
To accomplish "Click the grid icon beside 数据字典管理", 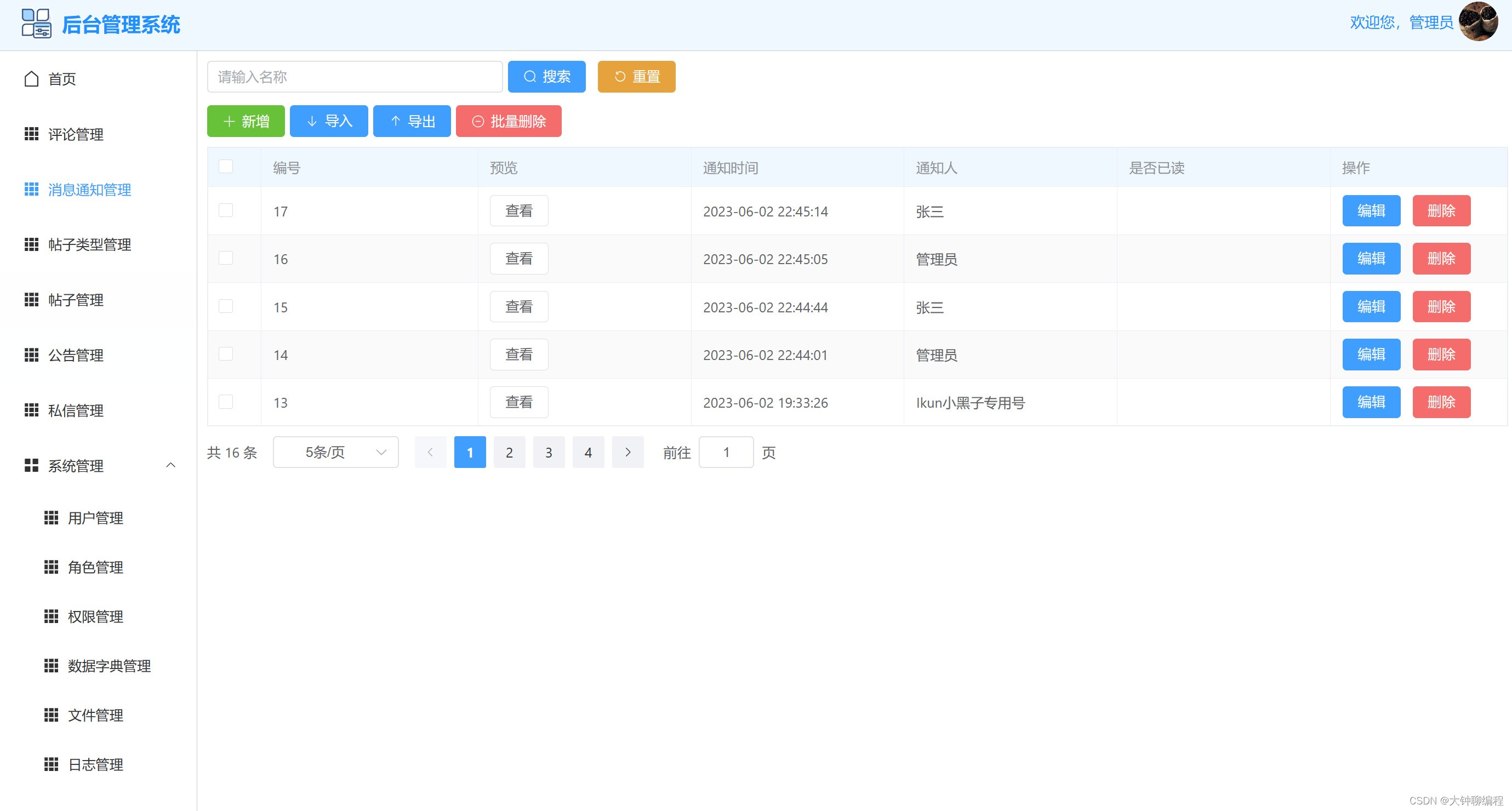I will click(x=52, y=665).
